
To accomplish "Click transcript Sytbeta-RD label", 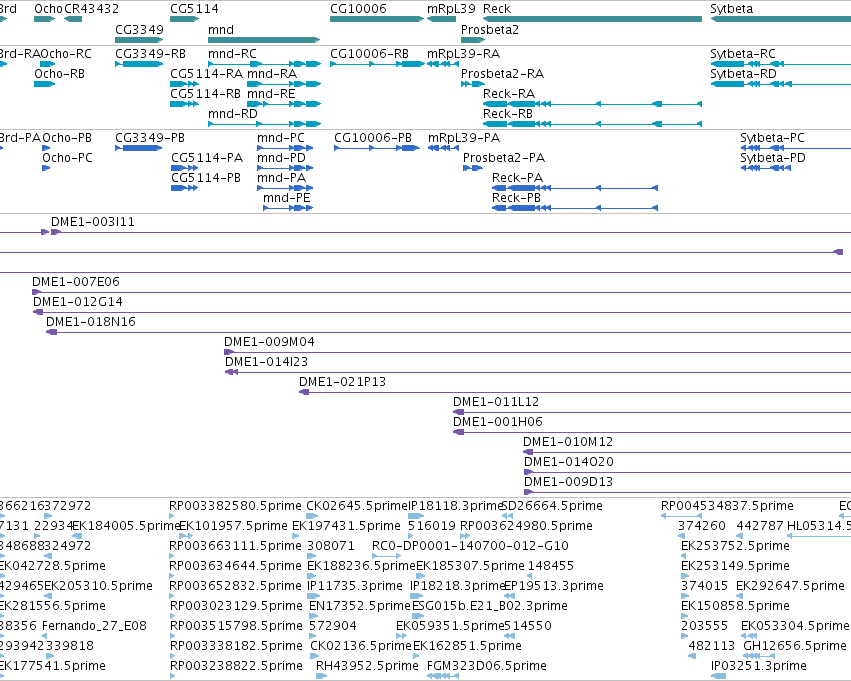I will click(x=743, y=74).
